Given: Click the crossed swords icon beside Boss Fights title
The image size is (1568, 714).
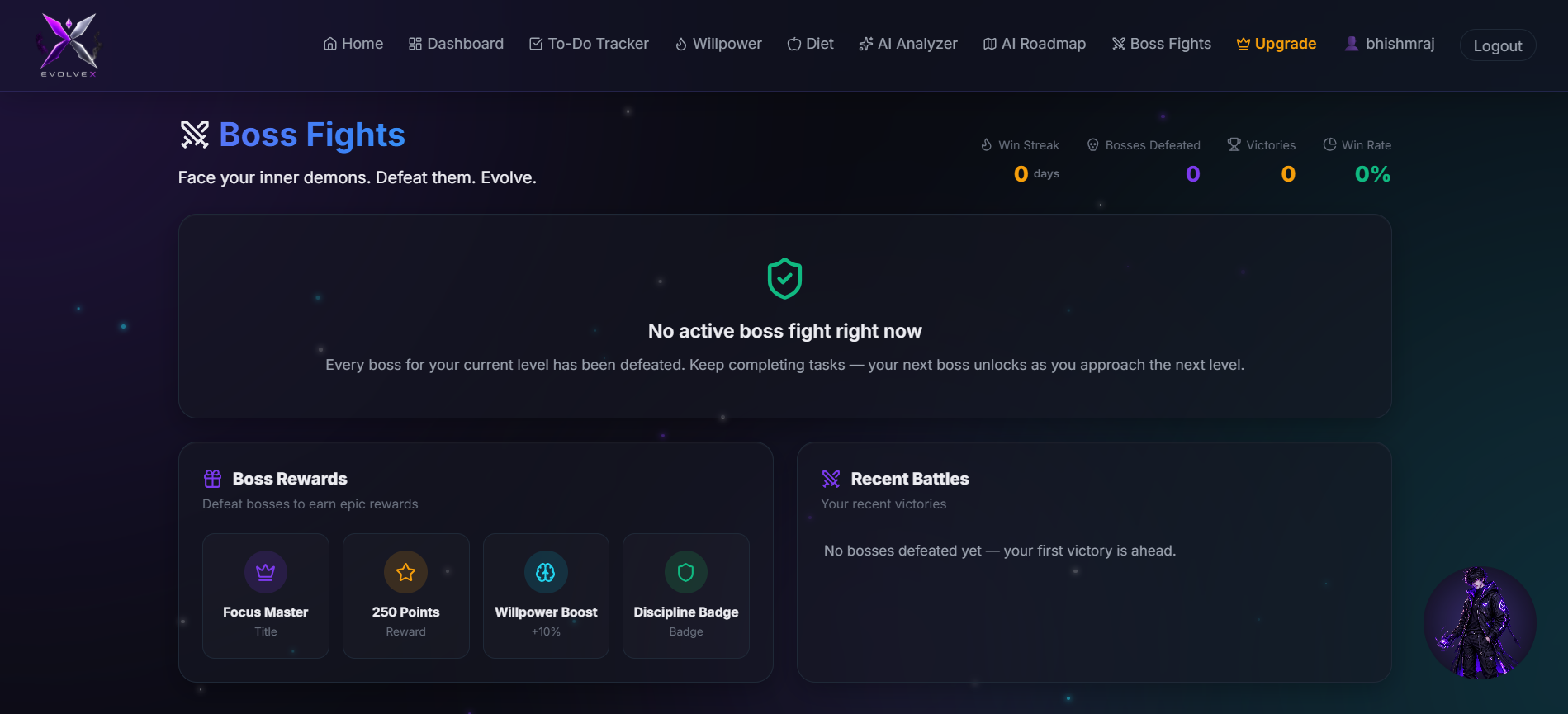Looking at the screenshot, I should click(195, 135).
